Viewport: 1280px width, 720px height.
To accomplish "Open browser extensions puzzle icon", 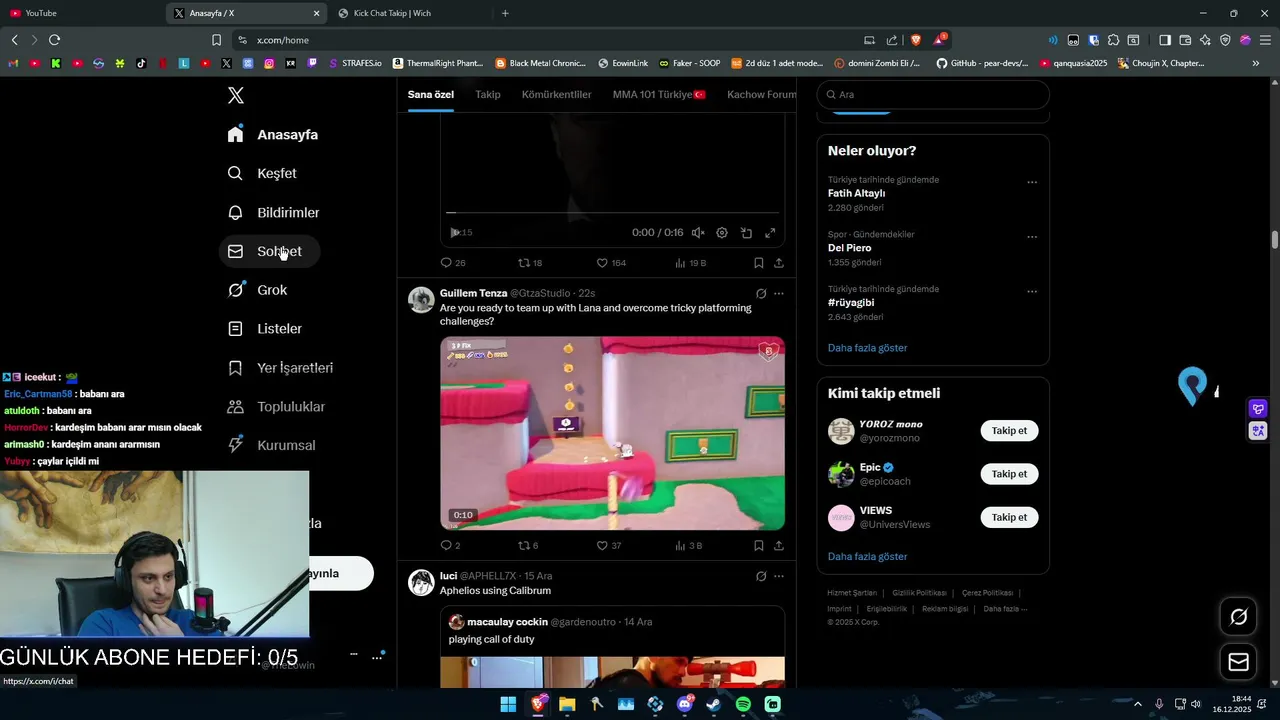I will coord(1113,40).
